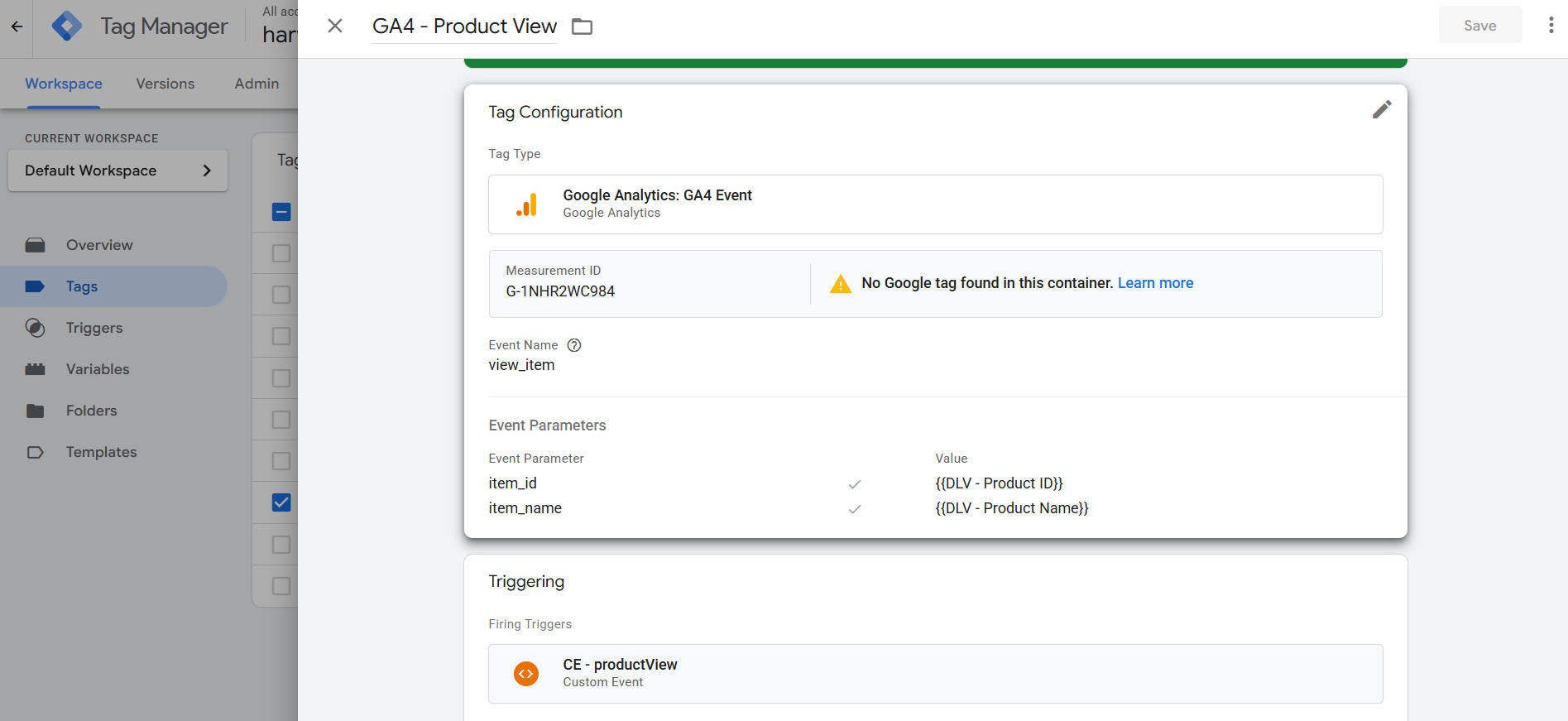This screenshot has width=1568, height=721.
Task: Expand the Default Workspace selector
Action: click(x=117, y=171)
